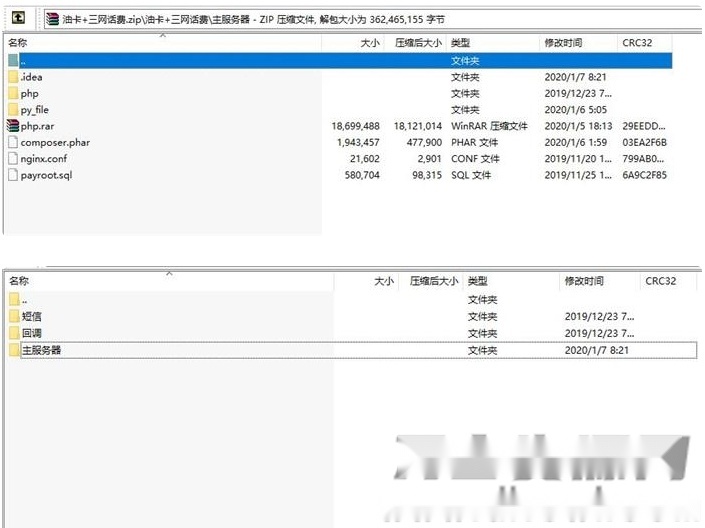Click CRC value 03EA2F6B

[x=644, y=143]
